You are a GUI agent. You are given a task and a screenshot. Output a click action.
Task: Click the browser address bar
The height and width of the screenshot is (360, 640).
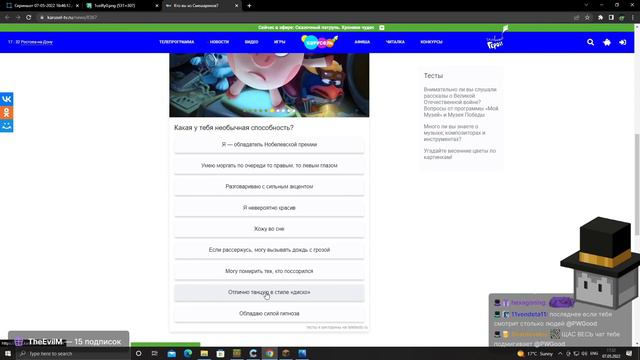(x=302, y=18)
